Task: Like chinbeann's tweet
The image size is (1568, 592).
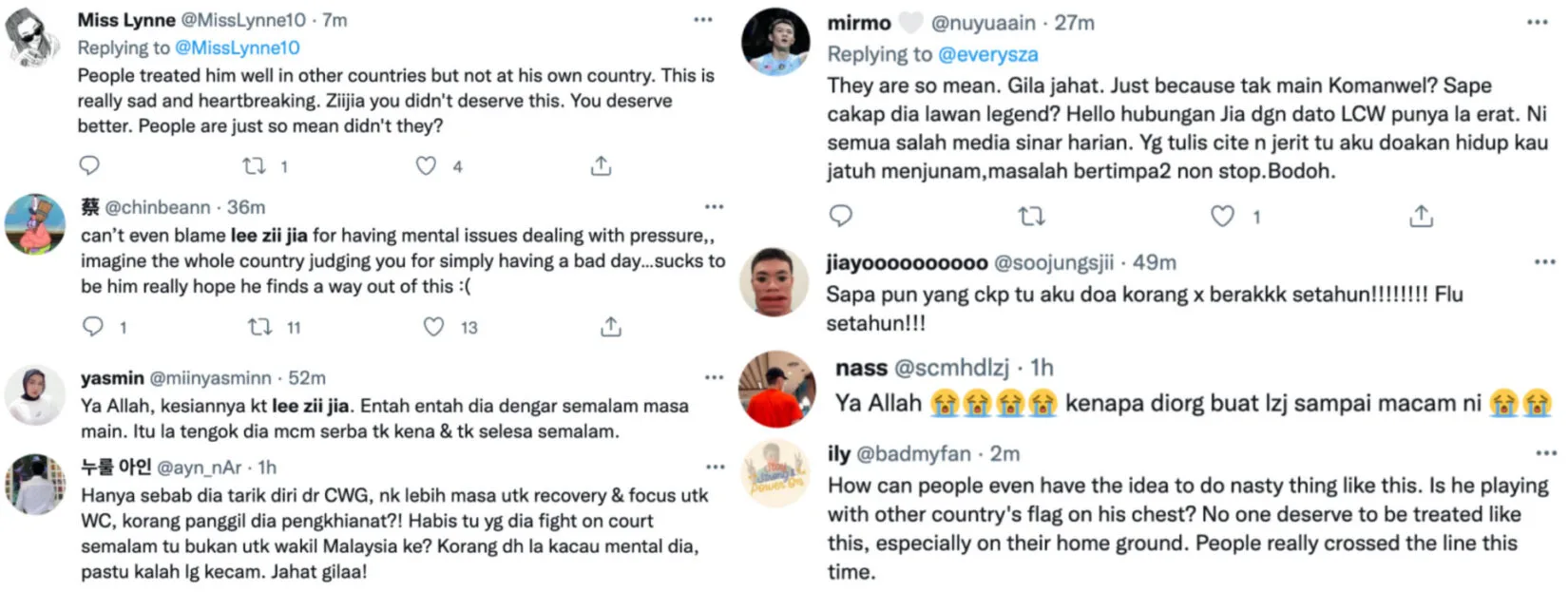Action: point(433,327)
